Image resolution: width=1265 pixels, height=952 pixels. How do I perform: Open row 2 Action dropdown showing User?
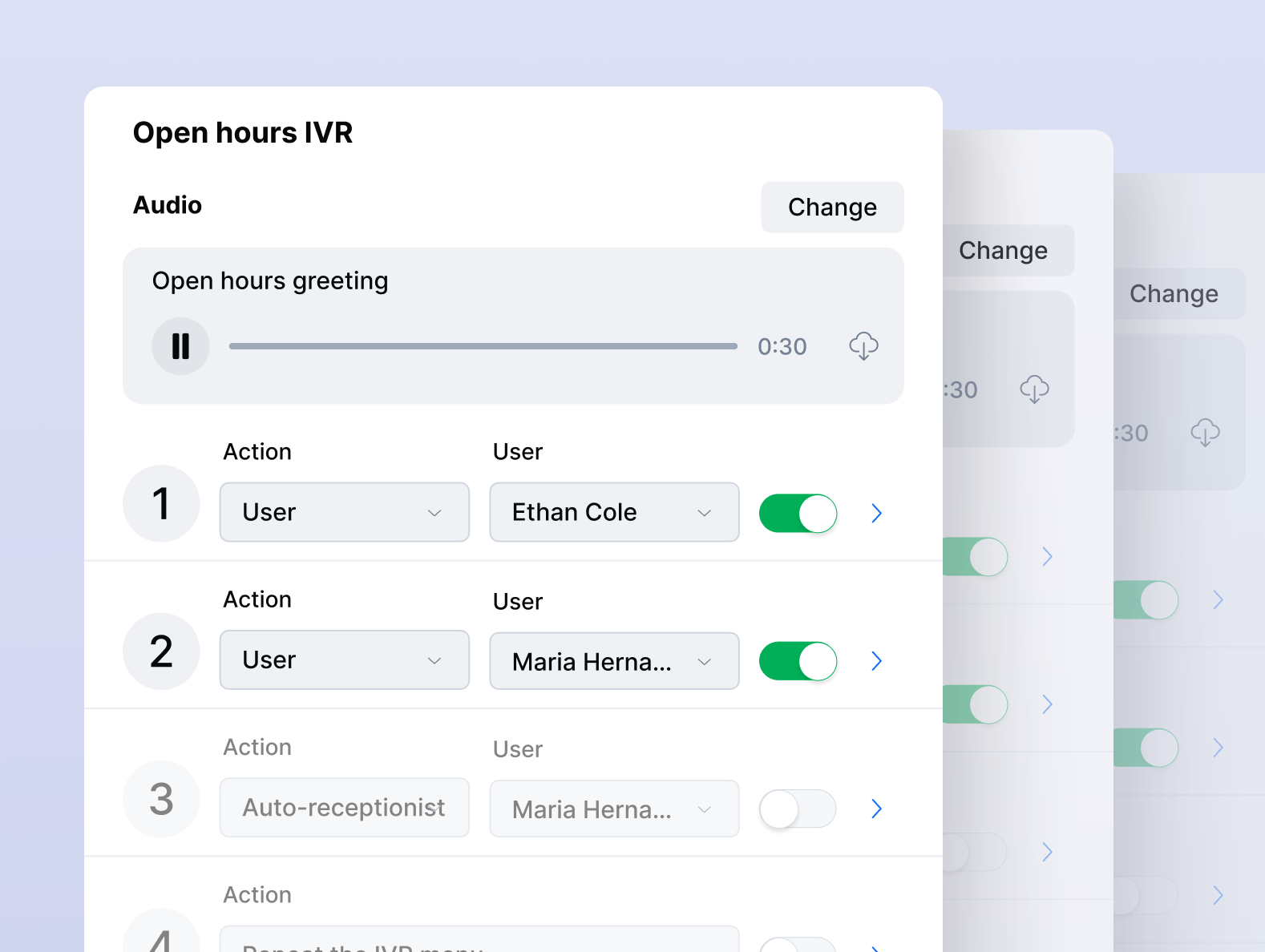[x=345, y=660]
